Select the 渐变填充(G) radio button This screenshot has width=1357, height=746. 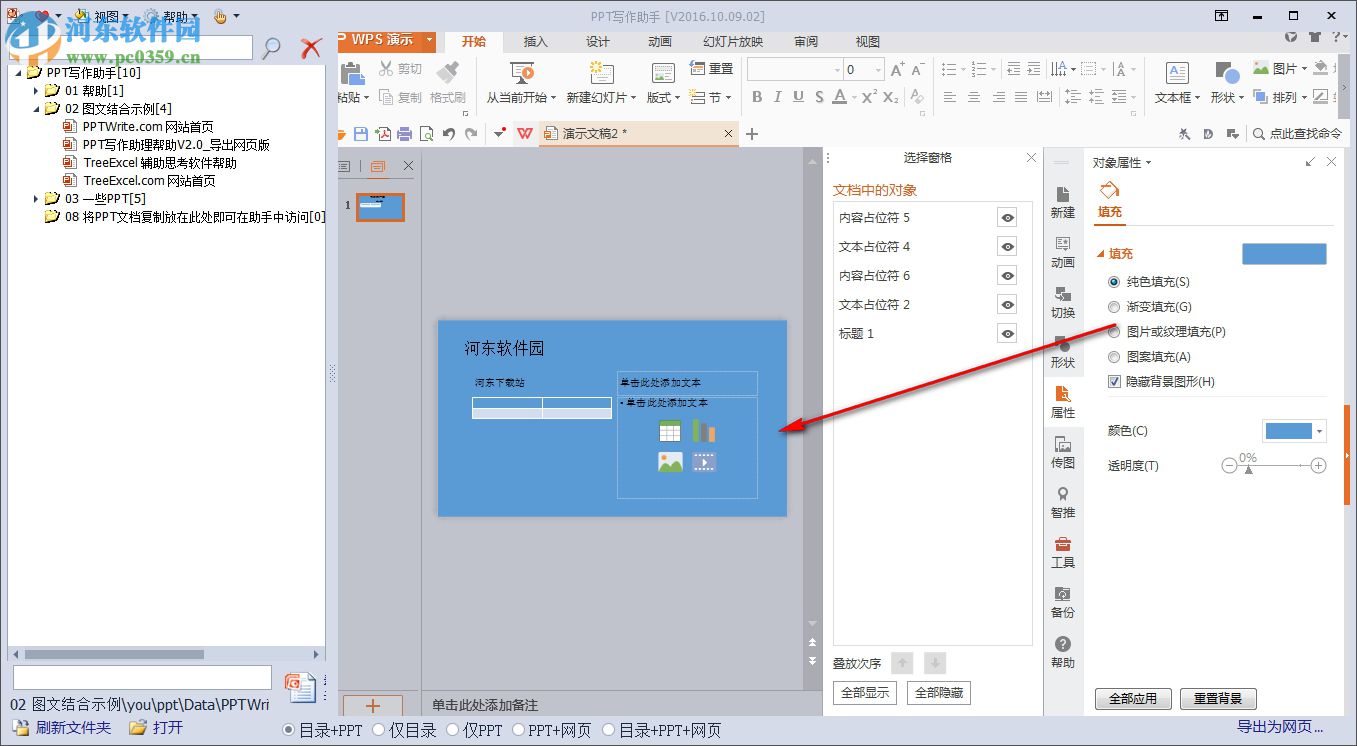coord(1114,307)
